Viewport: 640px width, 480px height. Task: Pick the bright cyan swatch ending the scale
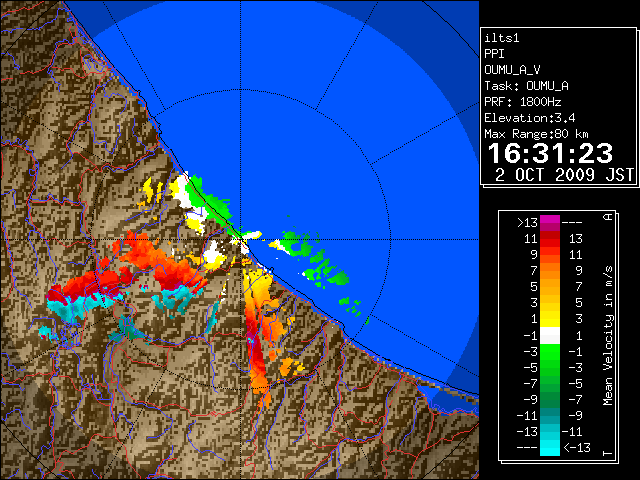[x=550, y=448]
